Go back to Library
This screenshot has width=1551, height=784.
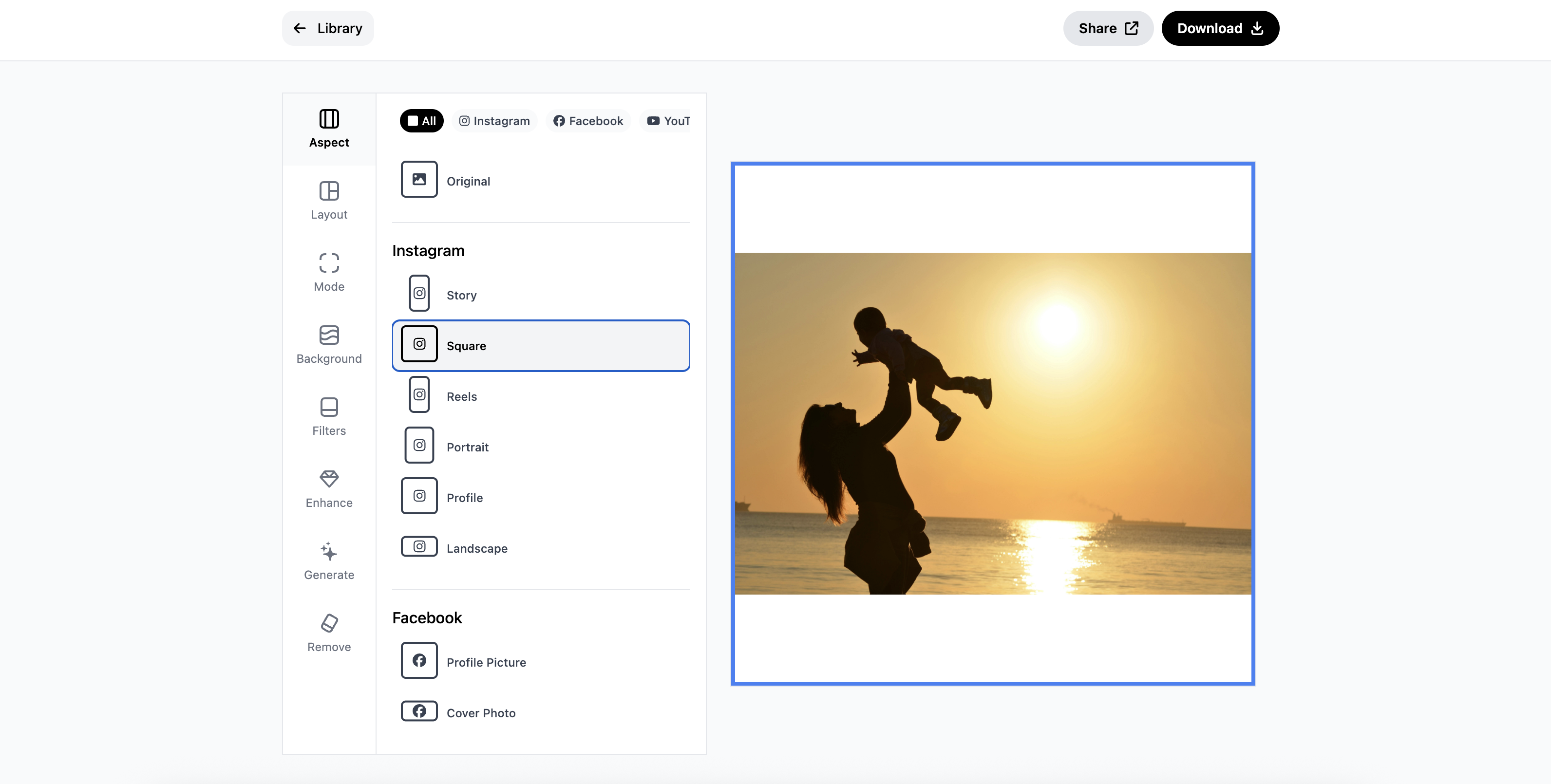coord(327,28)
